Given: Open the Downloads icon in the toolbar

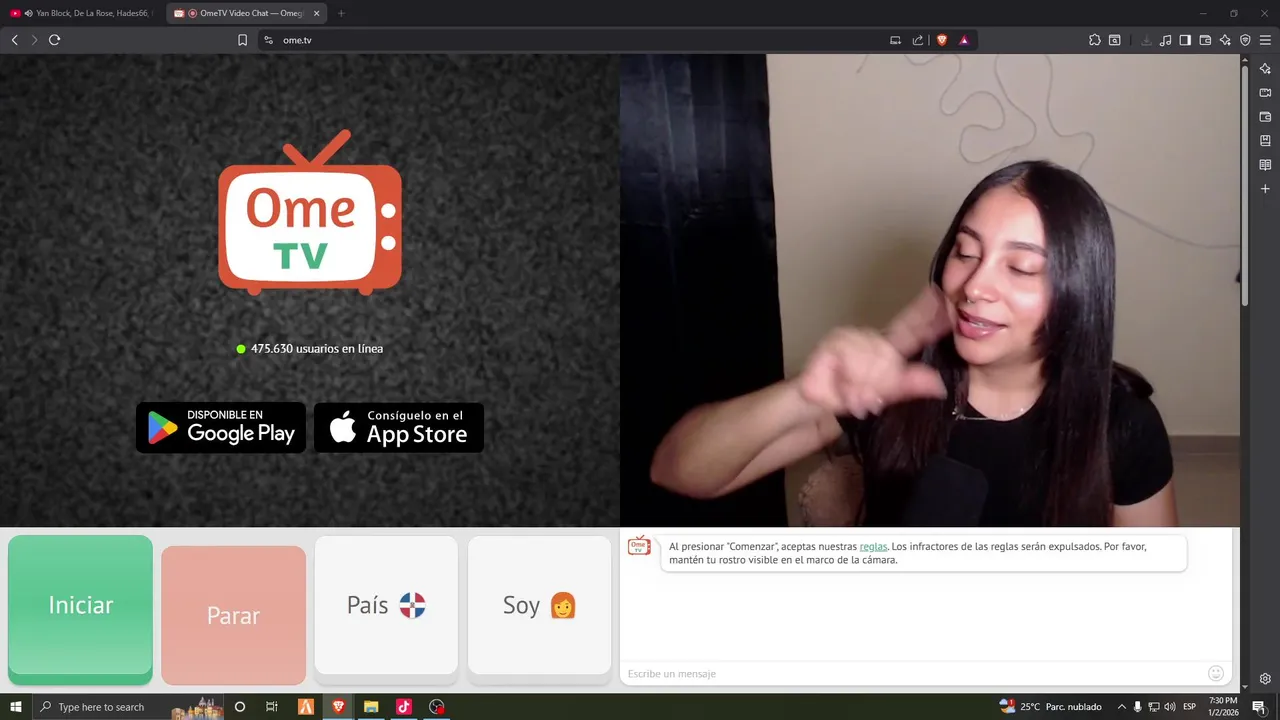Looking at the screenshot, I should point(1146,40).
